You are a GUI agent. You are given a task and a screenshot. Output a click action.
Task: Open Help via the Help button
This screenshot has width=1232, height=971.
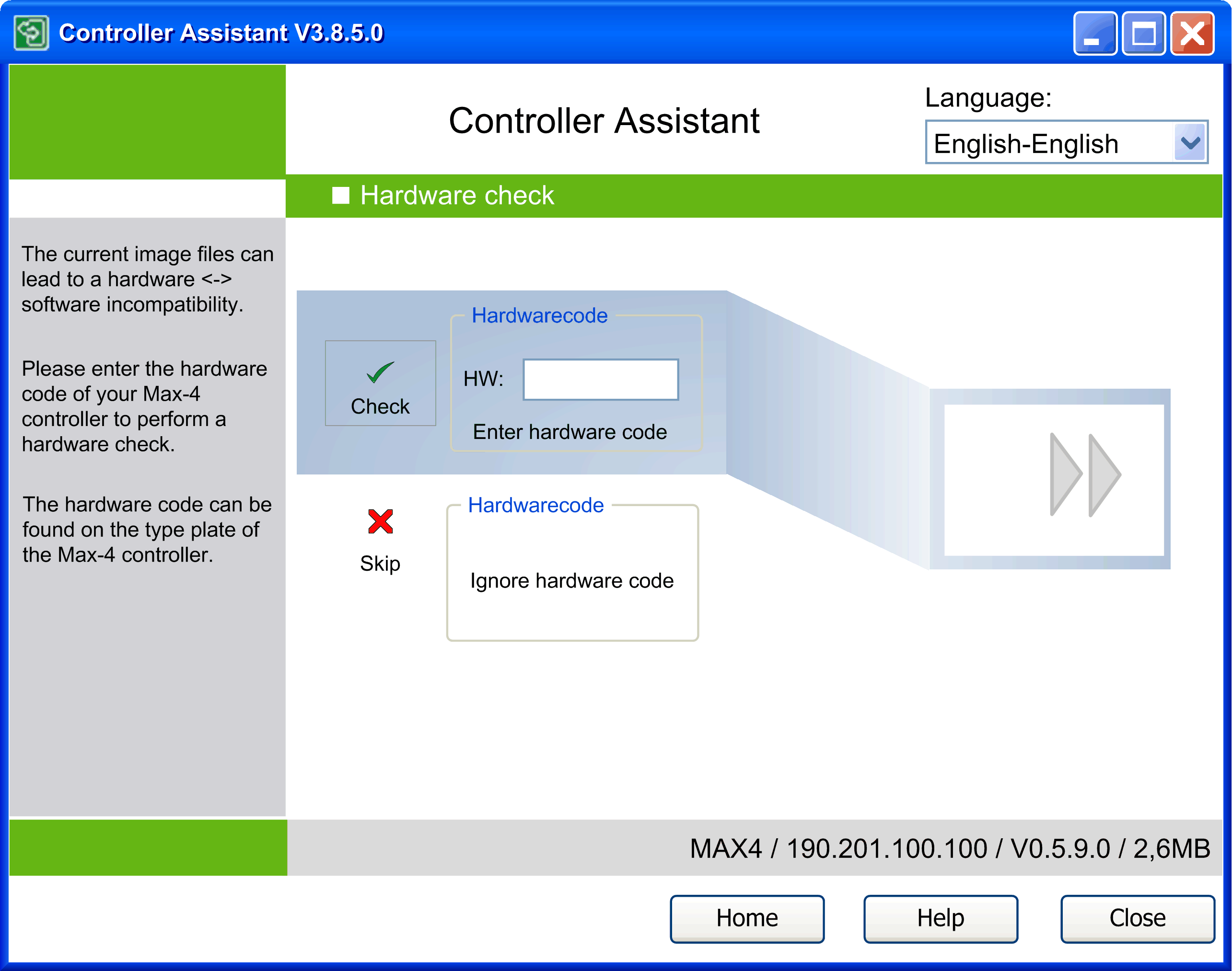click(x=941, y=918)
